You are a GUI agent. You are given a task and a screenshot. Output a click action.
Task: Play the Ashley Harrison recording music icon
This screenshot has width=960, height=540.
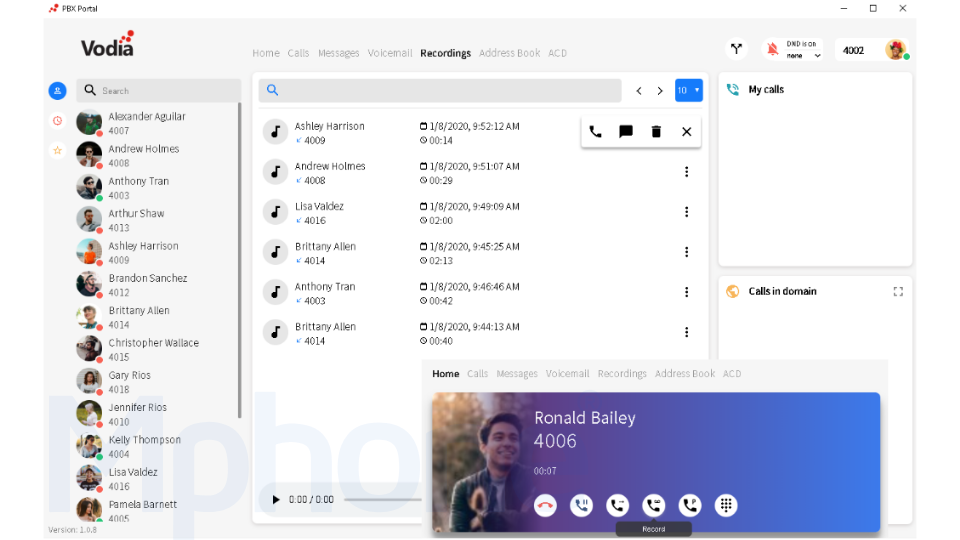click(x=276, y=132)
